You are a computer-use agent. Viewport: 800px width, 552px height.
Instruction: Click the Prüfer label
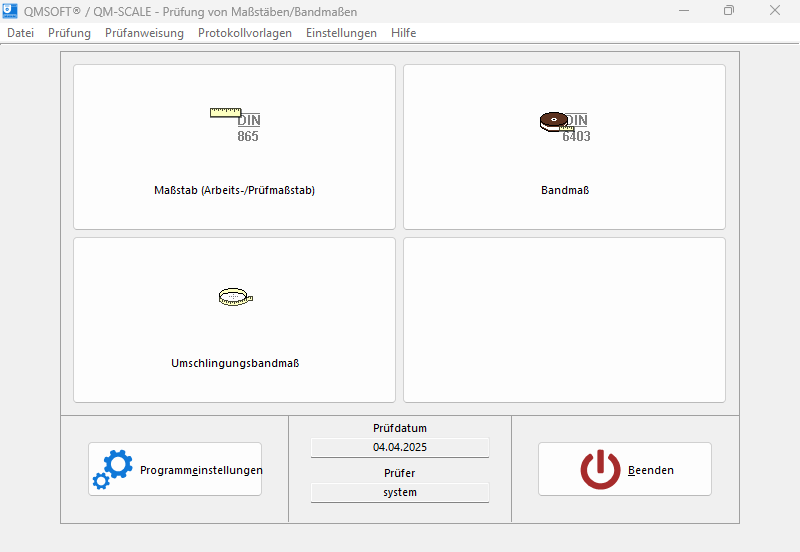tap(399, 473)
